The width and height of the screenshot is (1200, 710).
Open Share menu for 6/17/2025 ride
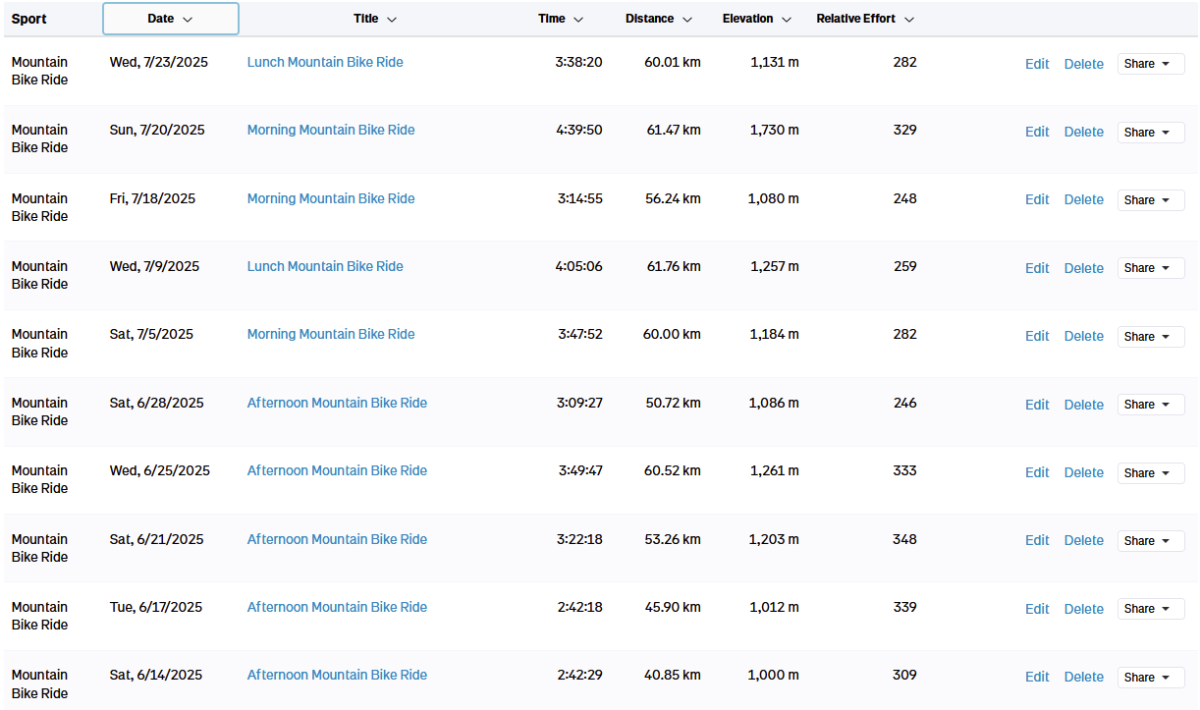click(x=1151, y=609)
